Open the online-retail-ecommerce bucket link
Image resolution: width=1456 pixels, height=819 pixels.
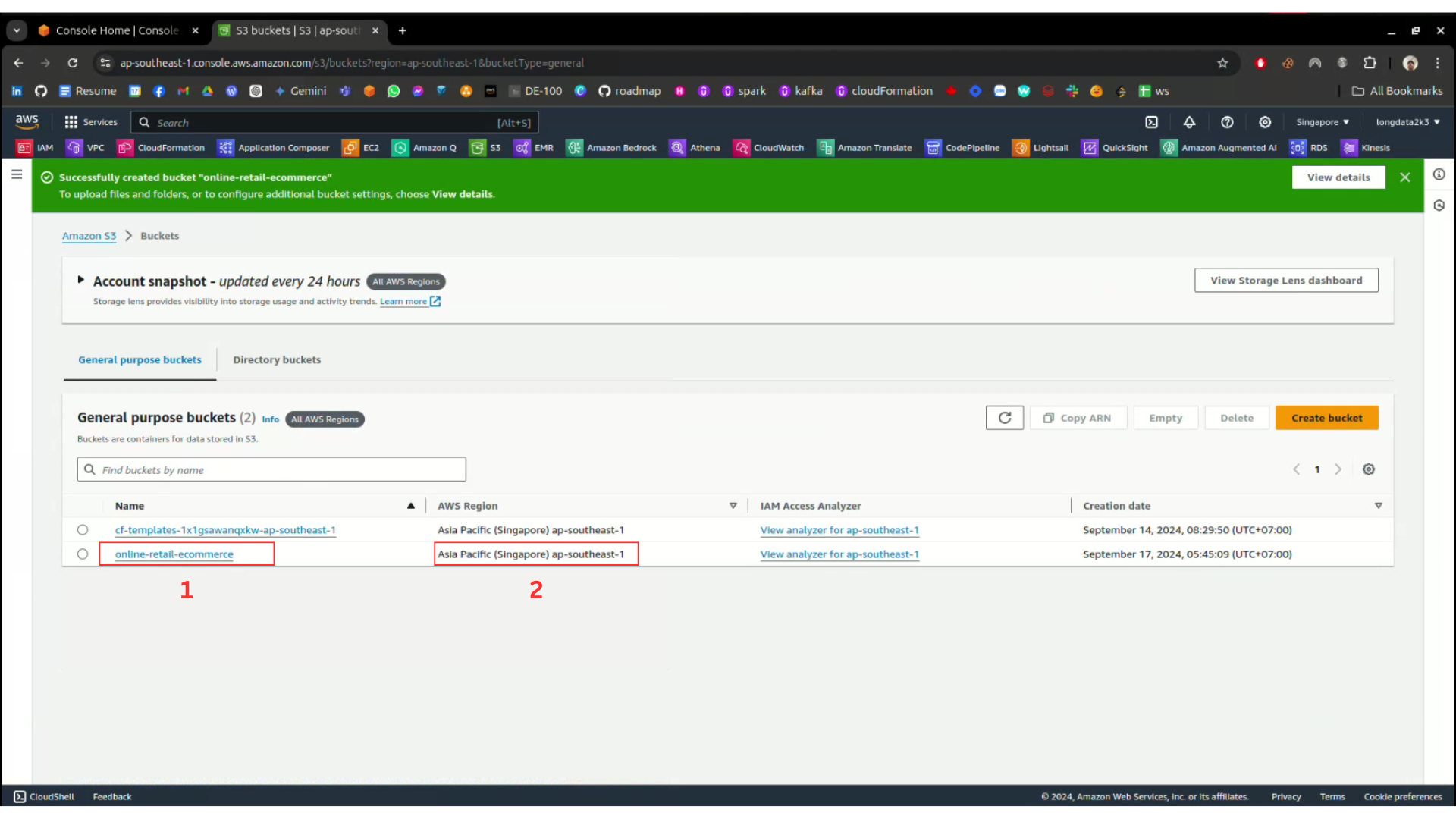(x=174, y=554)
